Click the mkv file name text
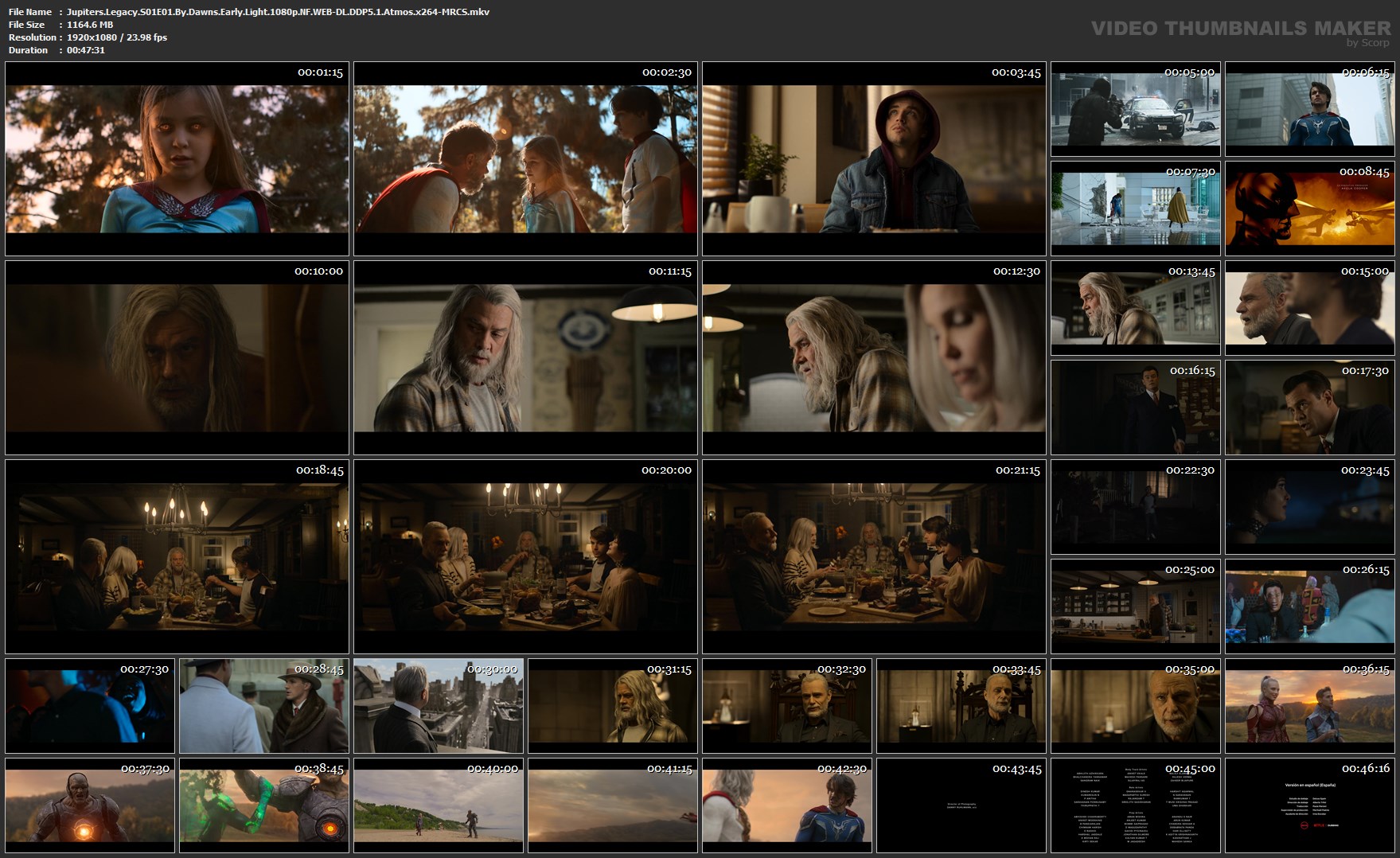This screenshot has width=1400, height=858. tap(278, 12)
